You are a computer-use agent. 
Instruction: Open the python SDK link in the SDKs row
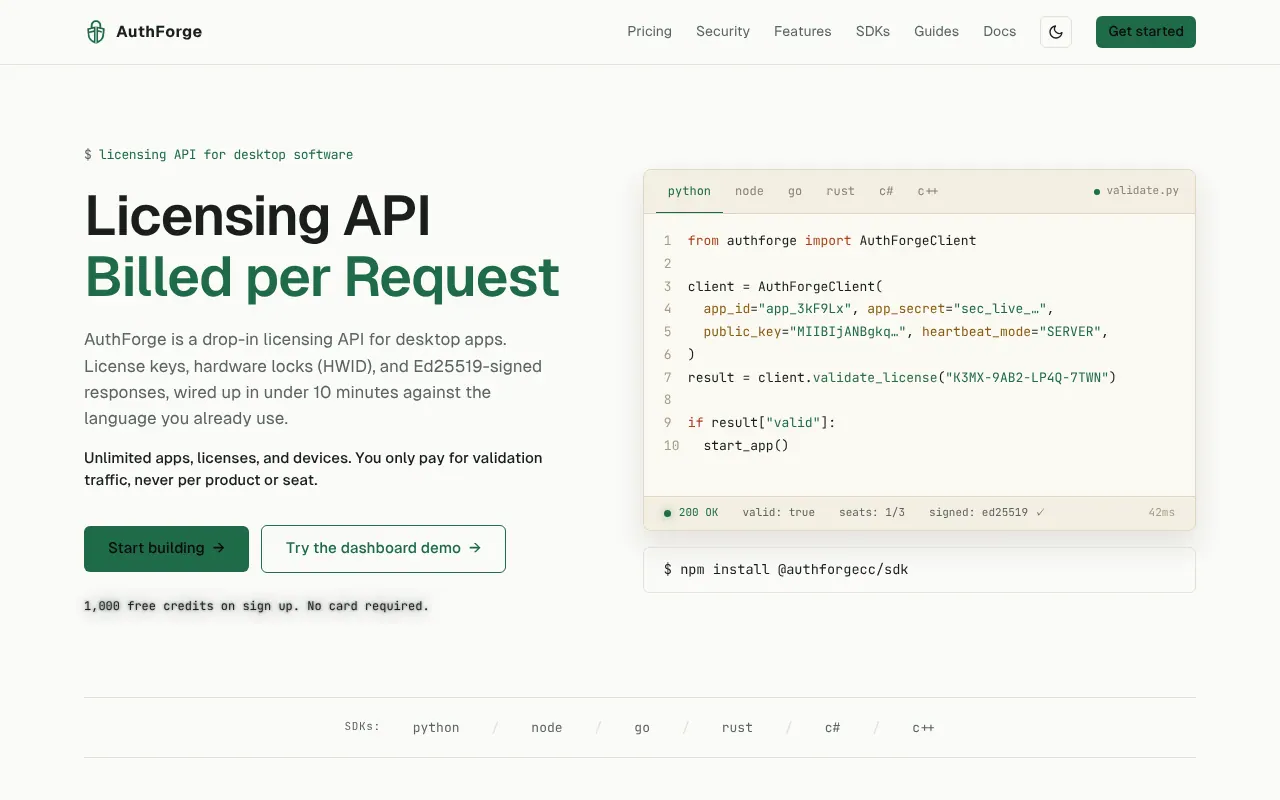(436, 728)
